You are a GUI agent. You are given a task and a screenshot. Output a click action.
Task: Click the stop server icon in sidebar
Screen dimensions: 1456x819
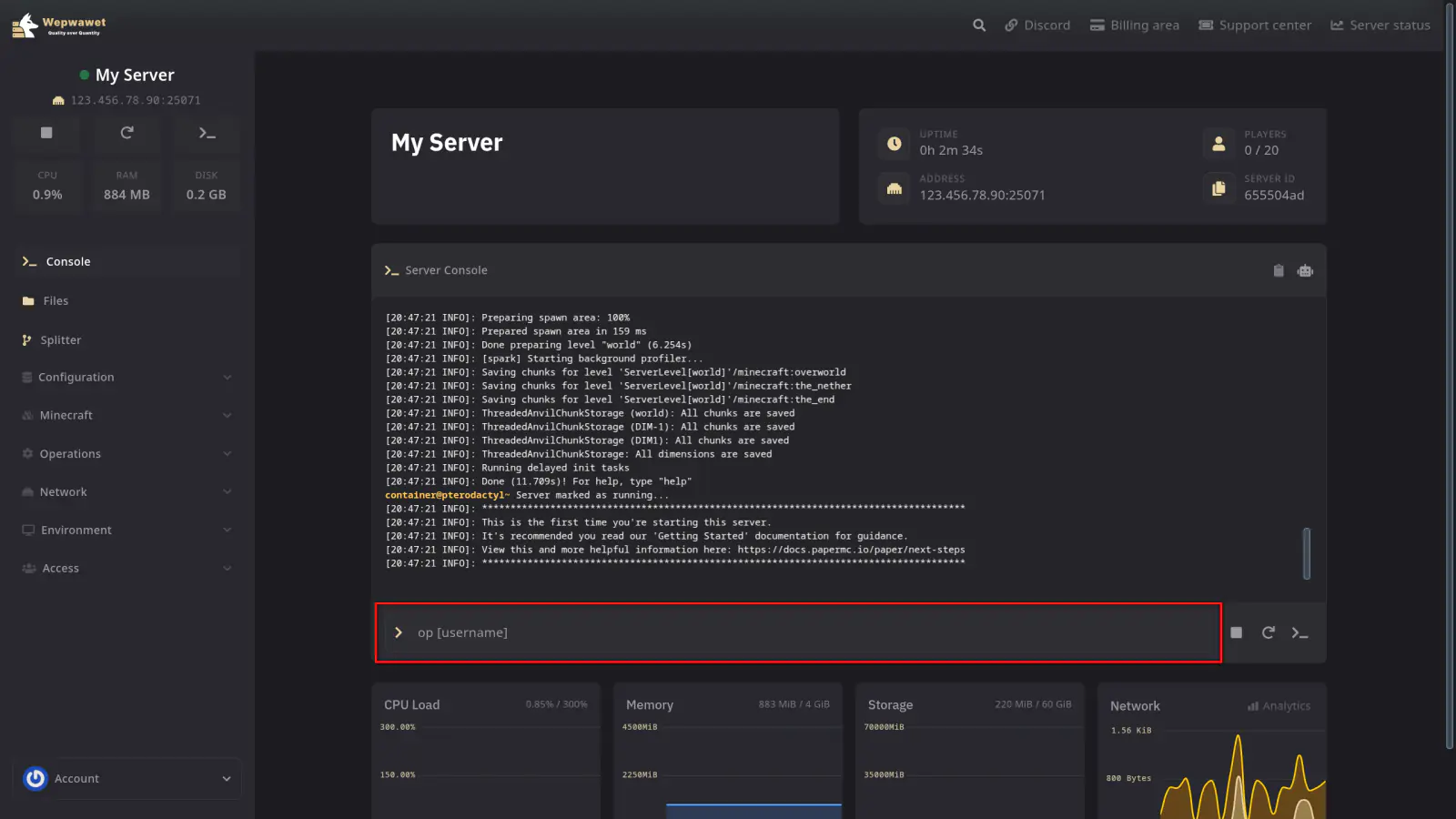pos(46,133)
